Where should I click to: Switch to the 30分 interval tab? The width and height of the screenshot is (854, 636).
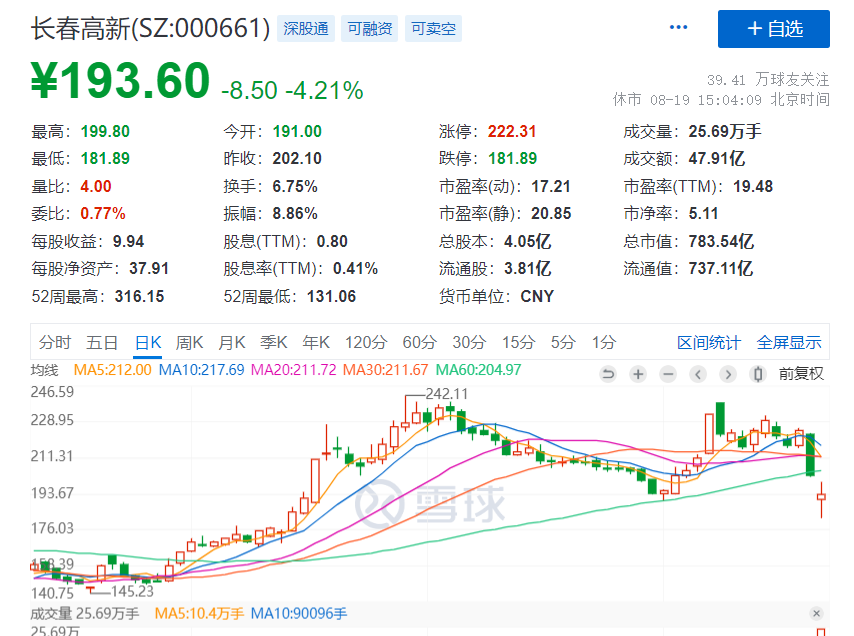tap(469, 343)
